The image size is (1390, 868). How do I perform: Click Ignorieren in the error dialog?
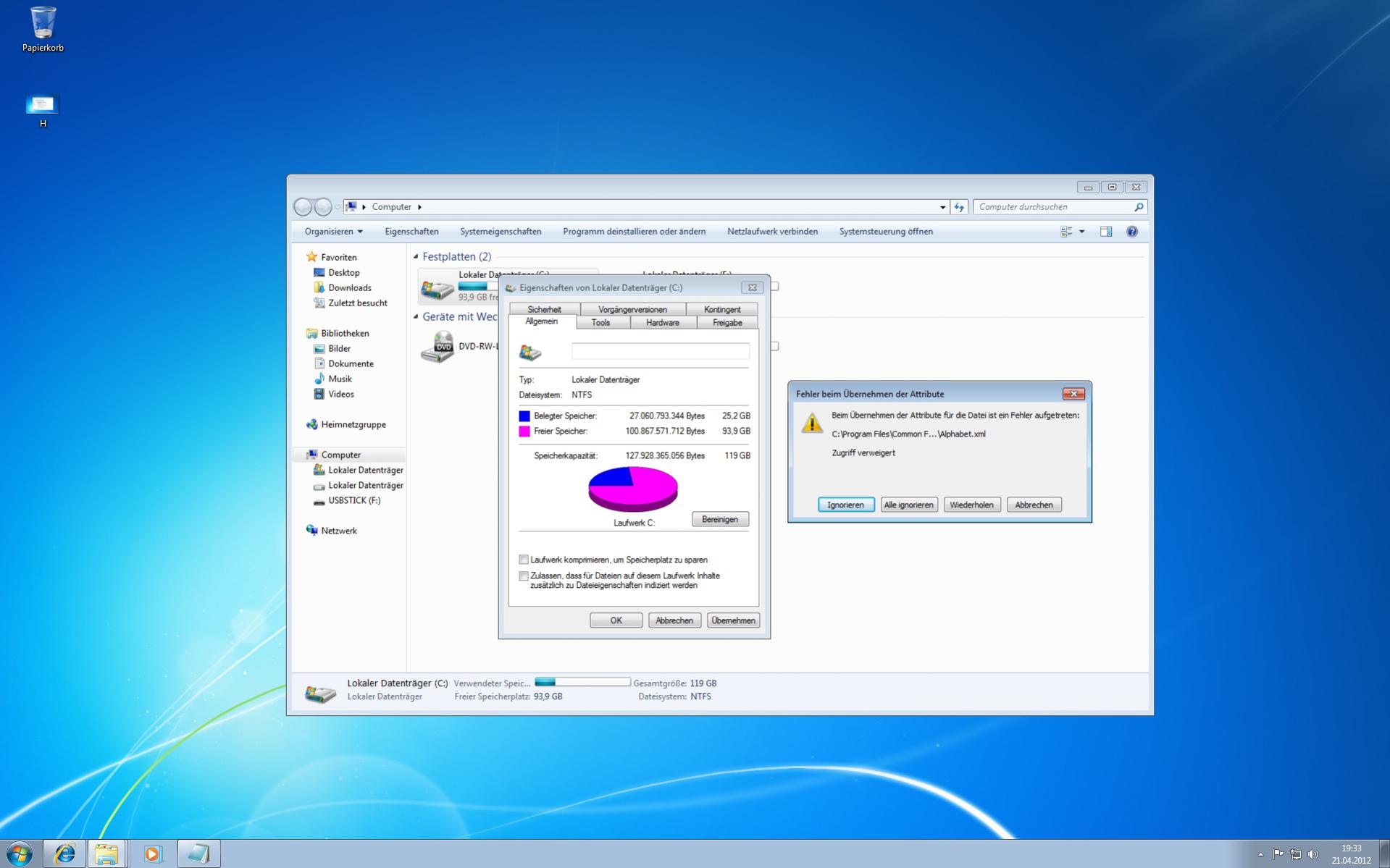[x=846, y=505]
